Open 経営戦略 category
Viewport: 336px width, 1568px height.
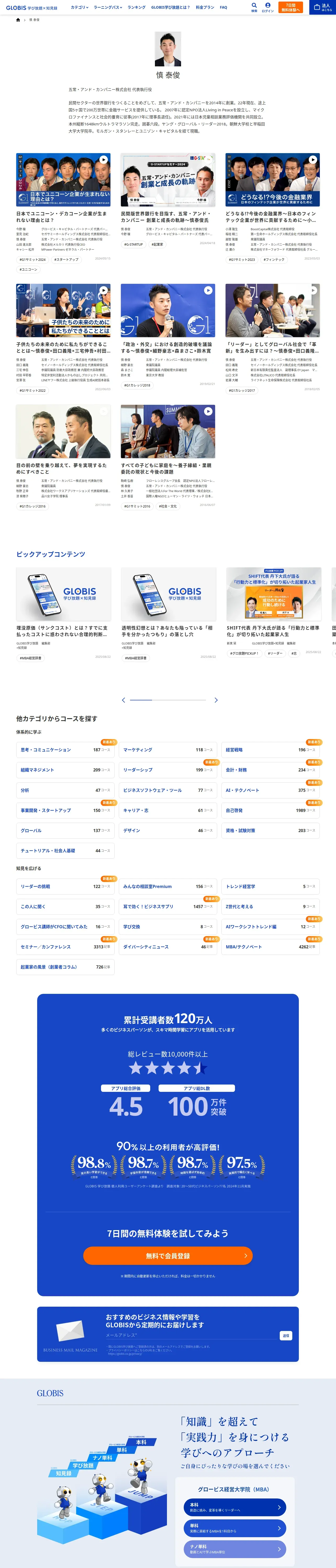pos(270,750)
